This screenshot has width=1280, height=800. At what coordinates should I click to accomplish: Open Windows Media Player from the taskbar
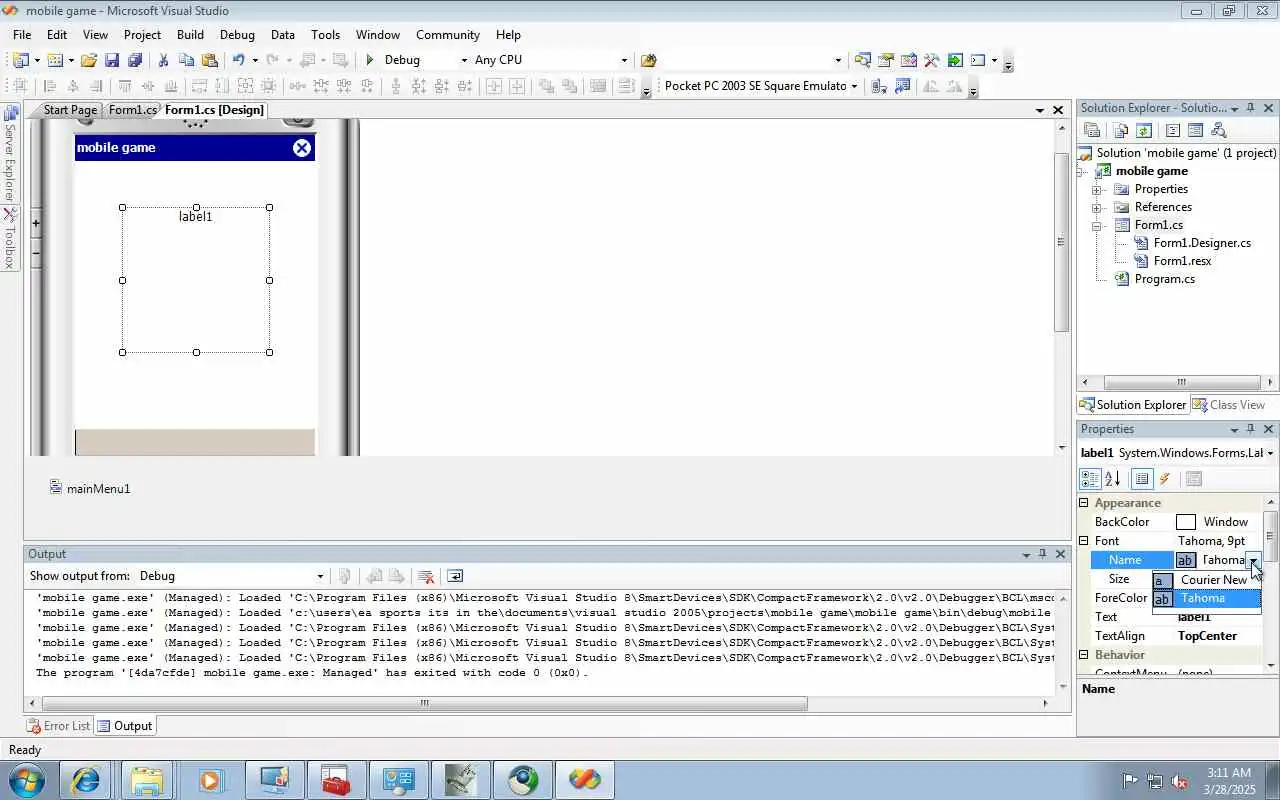tap(210, 780)
